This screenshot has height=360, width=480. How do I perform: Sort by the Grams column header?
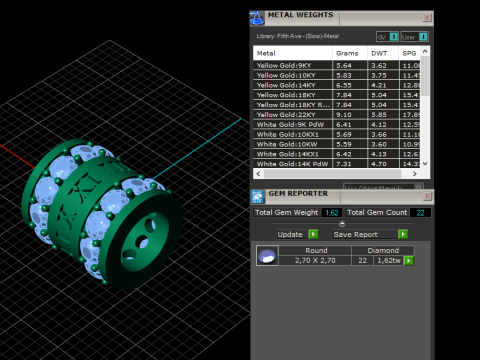click(349, 53)
